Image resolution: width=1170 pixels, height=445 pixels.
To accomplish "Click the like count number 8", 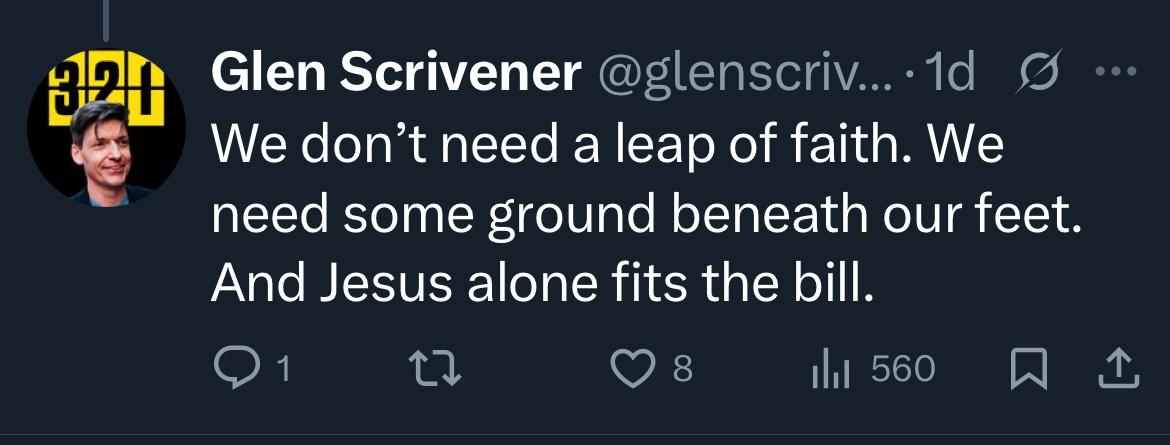I will point(682,371).
